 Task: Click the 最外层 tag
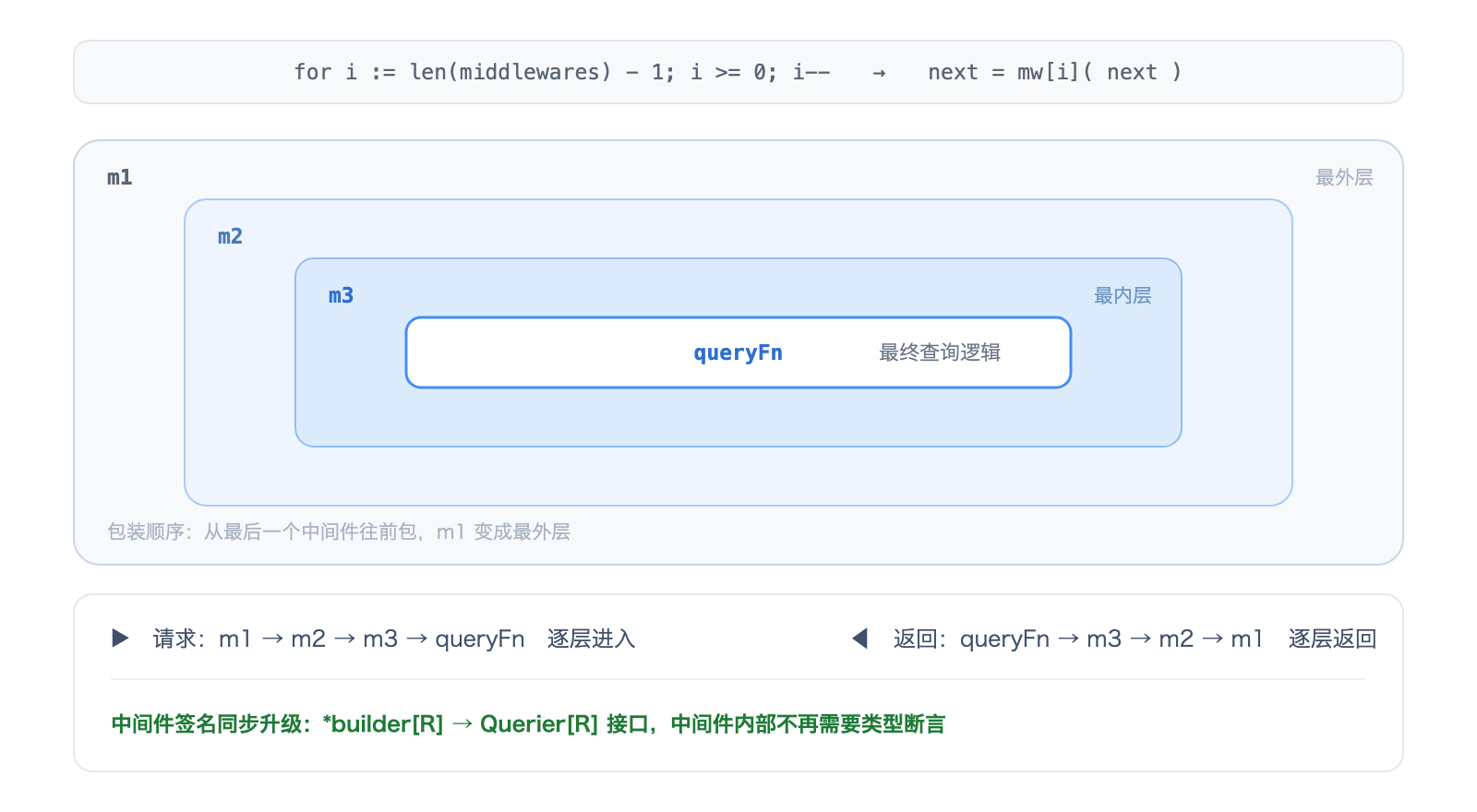1344,177
